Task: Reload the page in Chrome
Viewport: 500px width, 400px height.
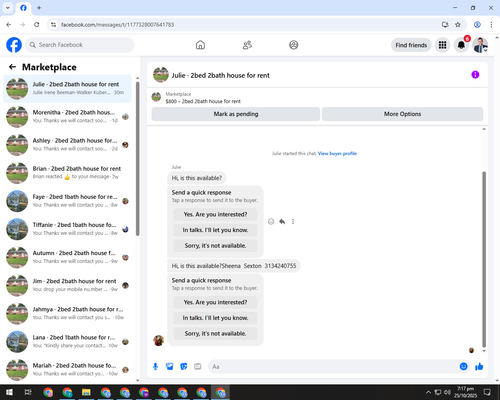Action: click(x=37, y=24)
